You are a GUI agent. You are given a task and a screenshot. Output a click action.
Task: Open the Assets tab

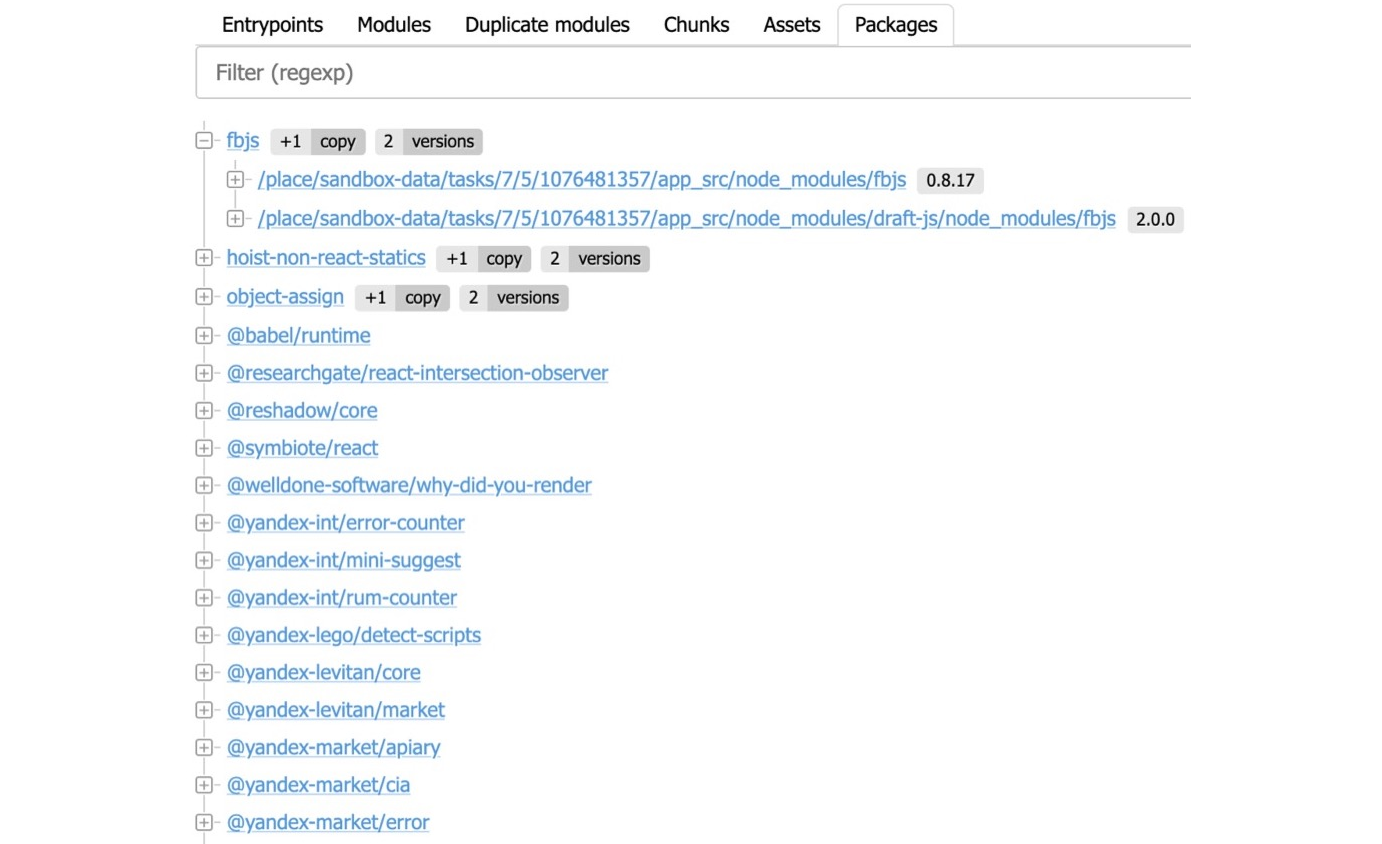pyautogui.click(x=792, y=25)
